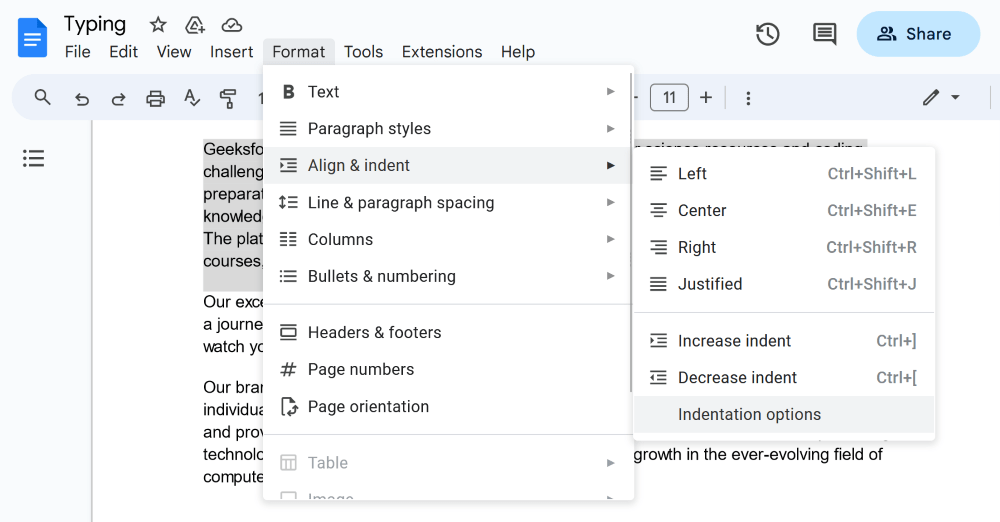Star the Typing document
The image size is (1000, 522).
pyautogui.click(x=158, y=25)
